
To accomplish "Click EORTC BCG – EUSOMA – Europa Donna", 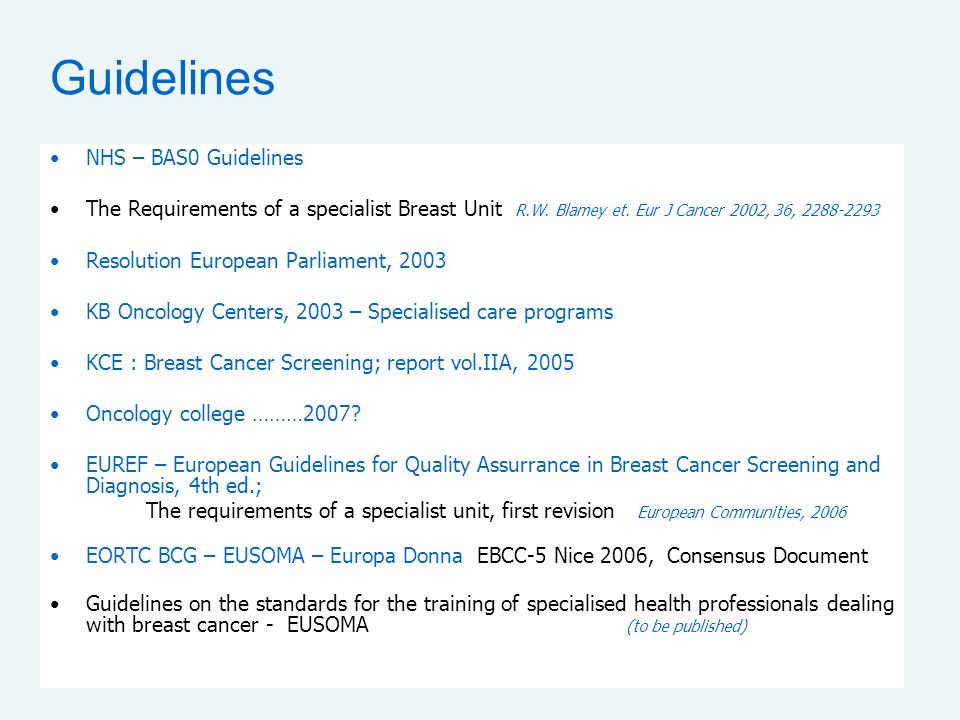I will [274, 556].
